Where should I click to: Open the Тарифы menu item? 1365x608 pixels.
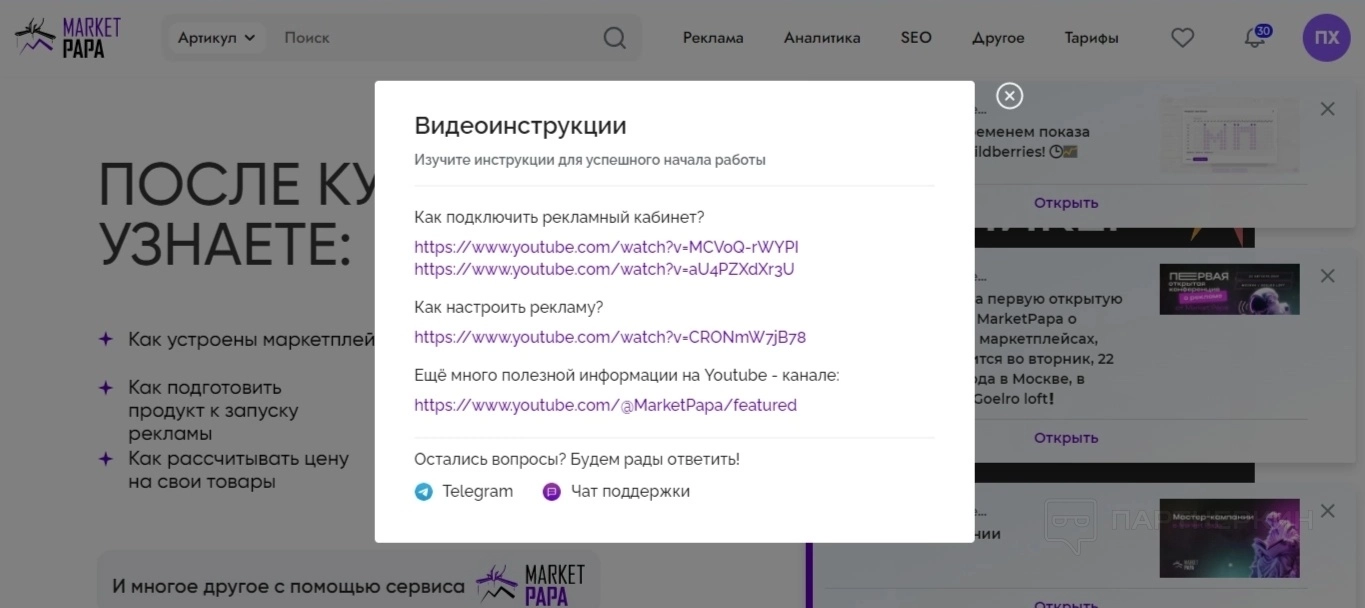[x=1091, y=38]
